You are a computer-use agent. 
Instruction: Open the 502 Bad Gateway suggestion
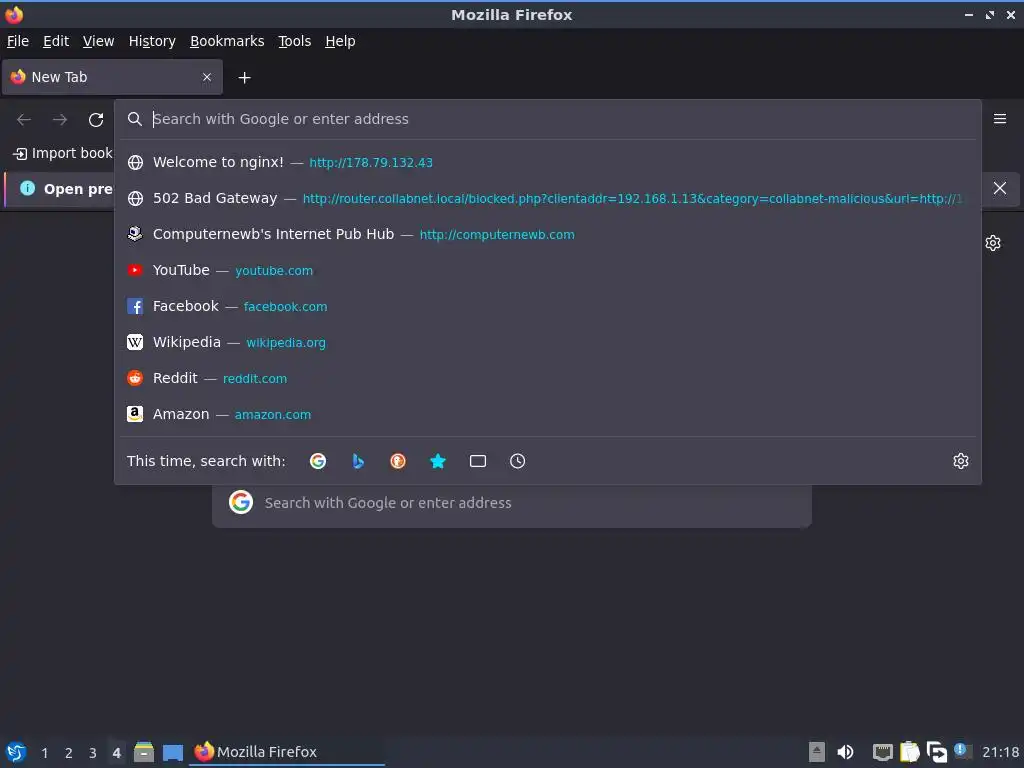(548, 199)
